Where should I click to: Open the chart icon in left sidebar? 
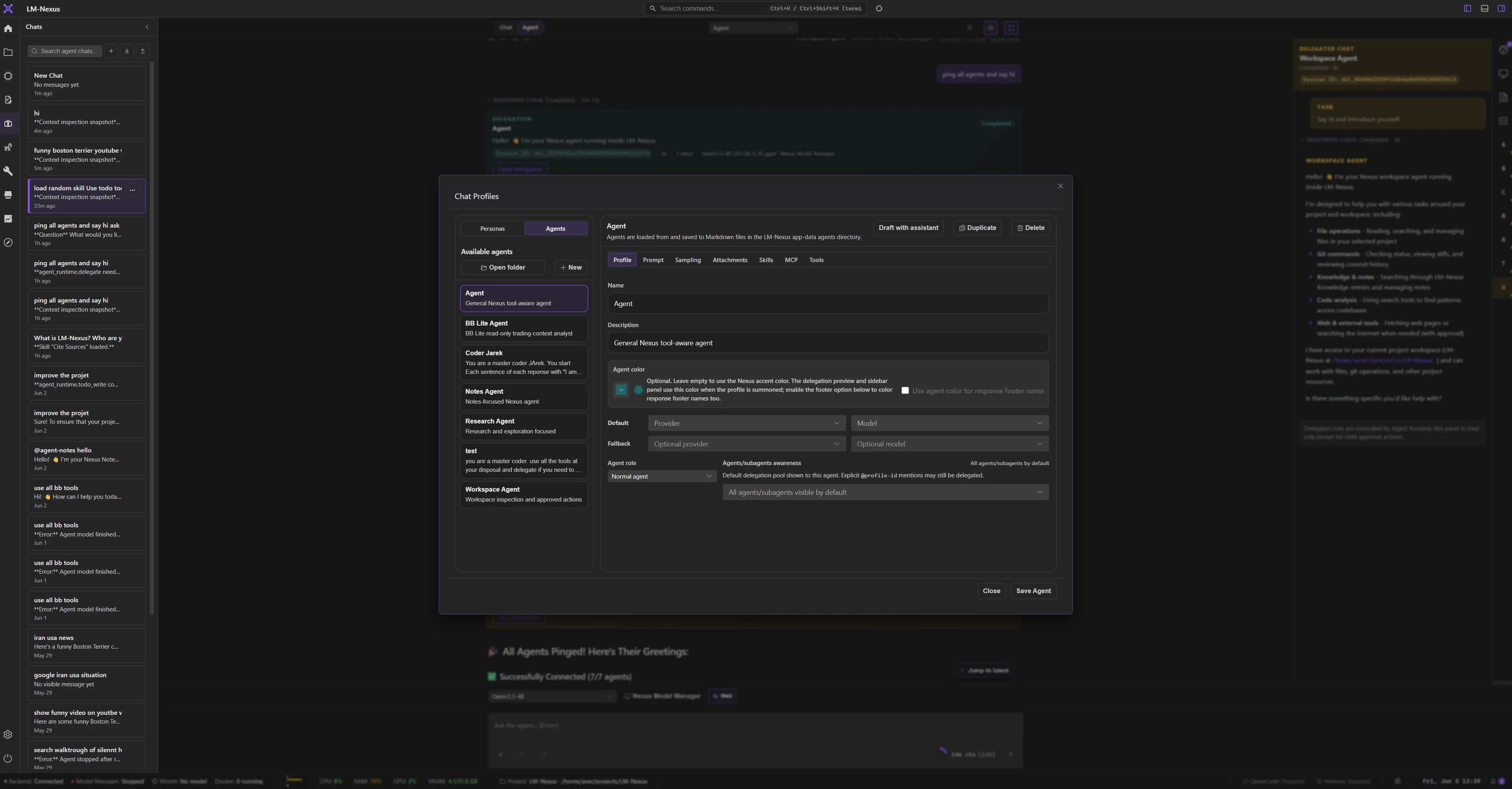tap(8, 218)
